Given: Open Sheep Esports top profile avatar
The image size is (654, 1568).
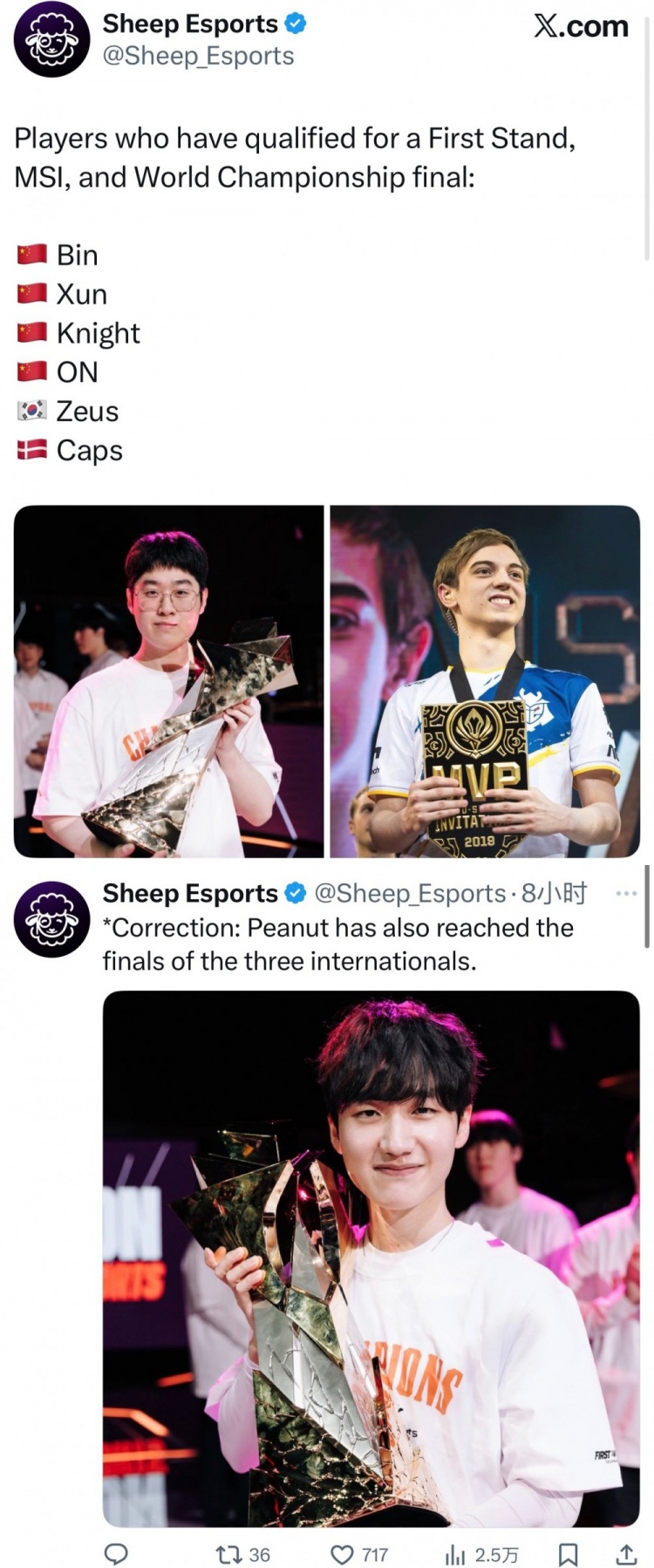Looking at the screenshot, I should 52,40.
